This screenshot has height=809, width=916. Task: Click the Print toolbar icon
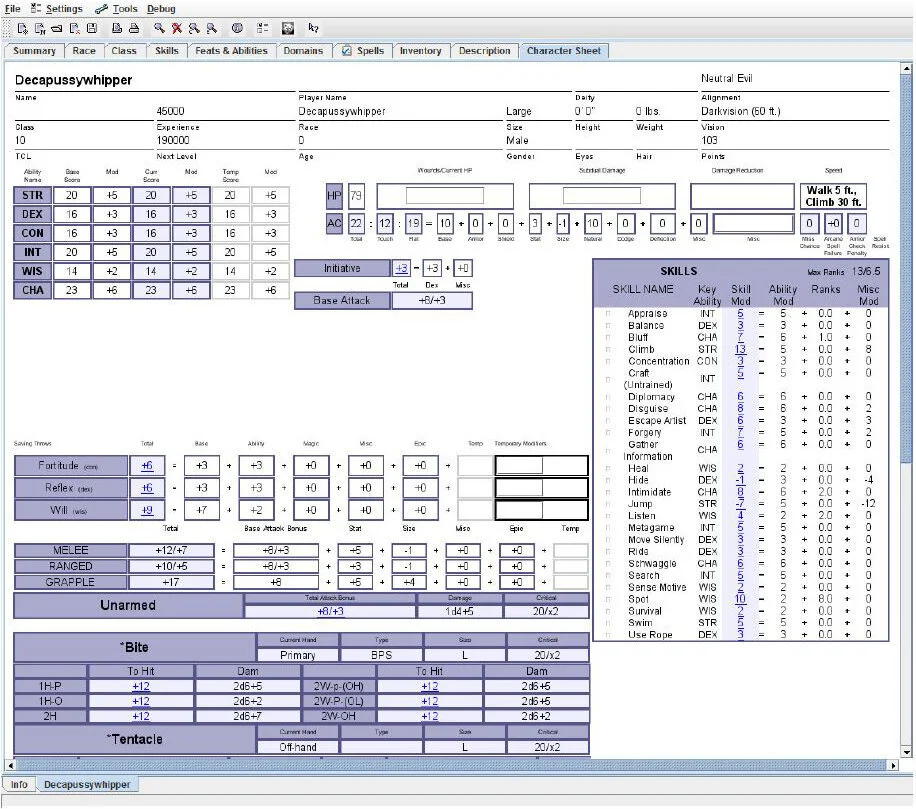click(134, 28)
